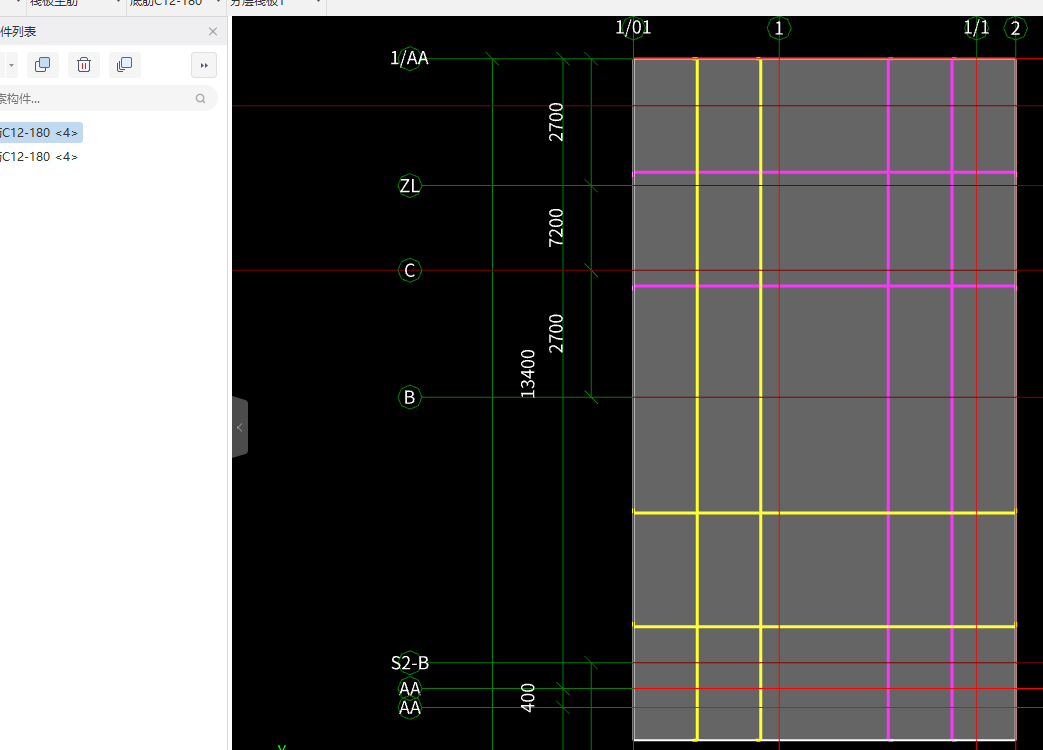
Task: Open the 分层筏板1 dropdown
Action: (x=275, y=4)
